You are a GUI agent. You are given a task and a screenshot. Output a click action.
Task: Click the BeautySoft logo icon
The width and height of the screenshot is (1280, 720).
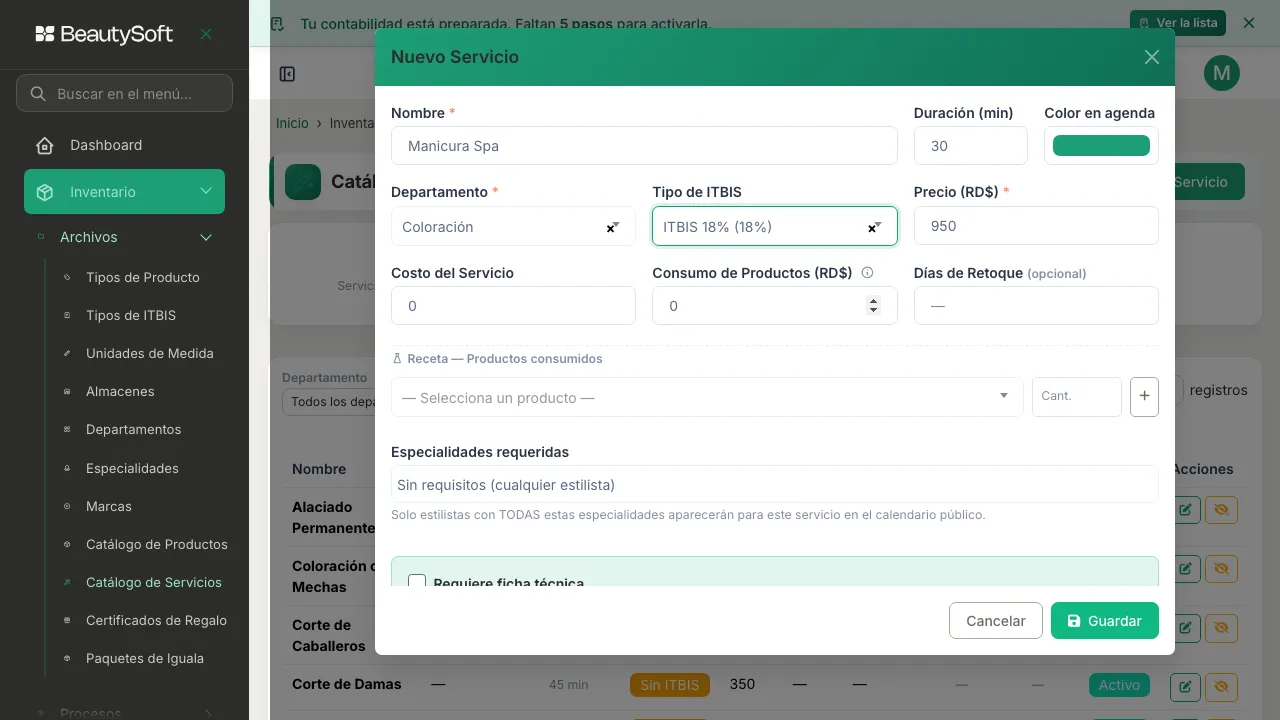44,34
